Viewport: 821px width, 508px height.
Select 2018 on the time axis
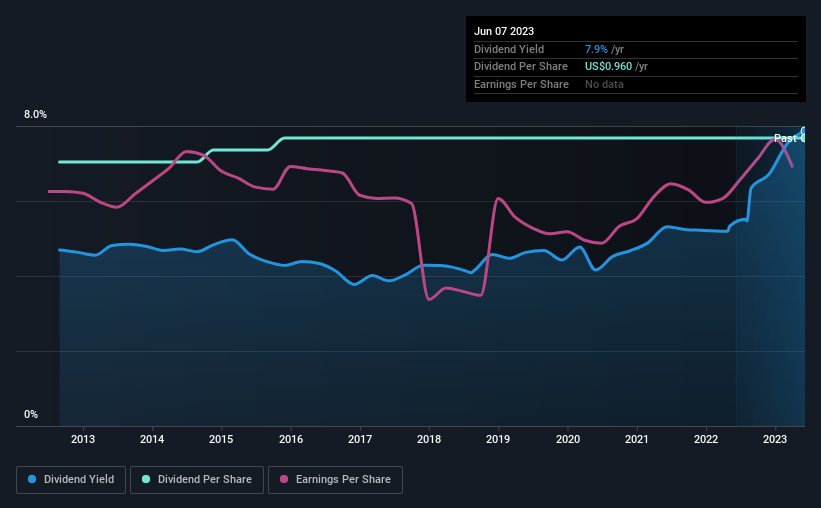[x=429, y=439]
